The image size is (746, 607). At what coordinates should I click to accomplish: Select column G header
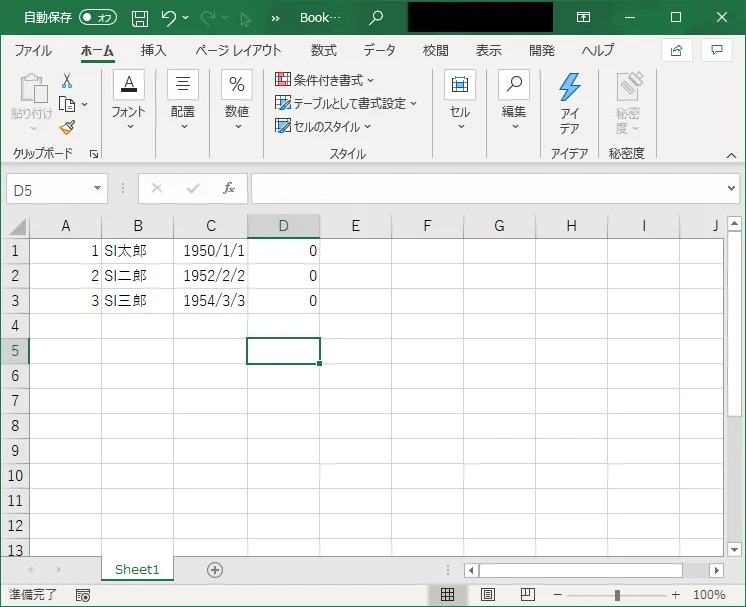click(499, 226)
